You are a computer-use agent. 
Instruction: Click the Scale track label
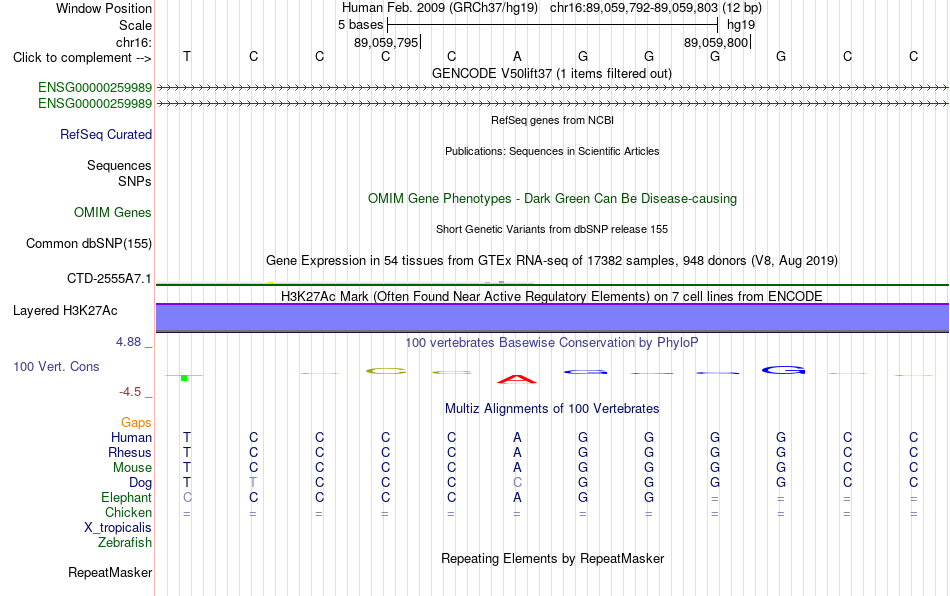click(135, 25)
